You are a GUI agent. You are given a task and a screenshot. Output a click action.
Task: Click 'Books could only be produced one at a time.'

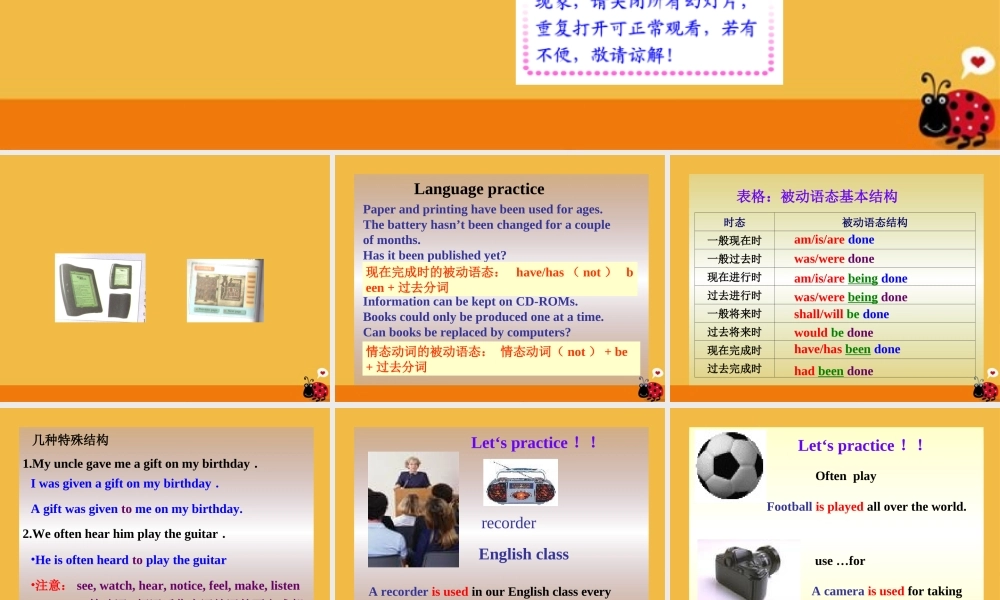click(483, 317)
